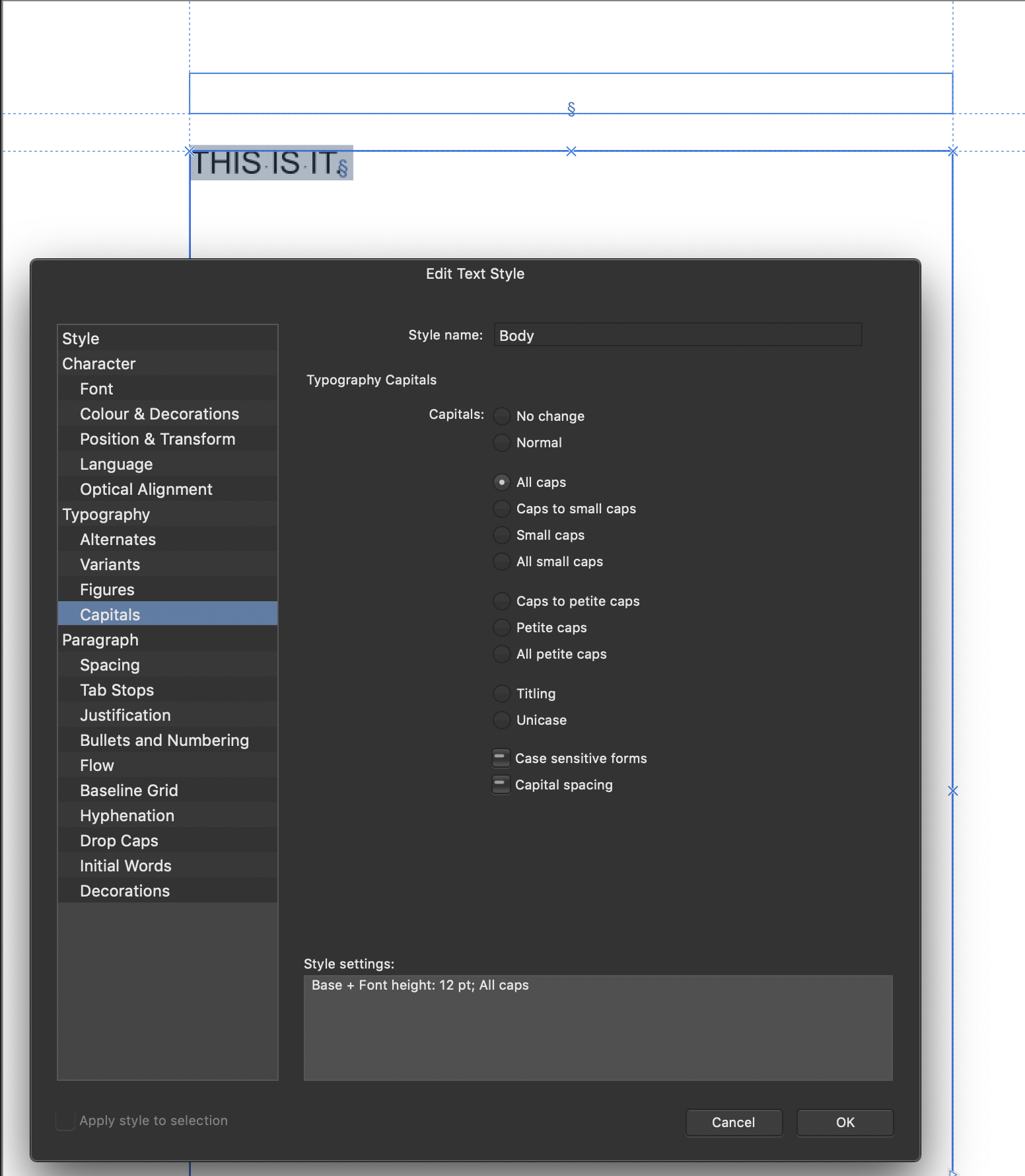This screenshot has height=1176, width=1025.
Task: Click the Style settings summary box
Action: (598, 1028)
